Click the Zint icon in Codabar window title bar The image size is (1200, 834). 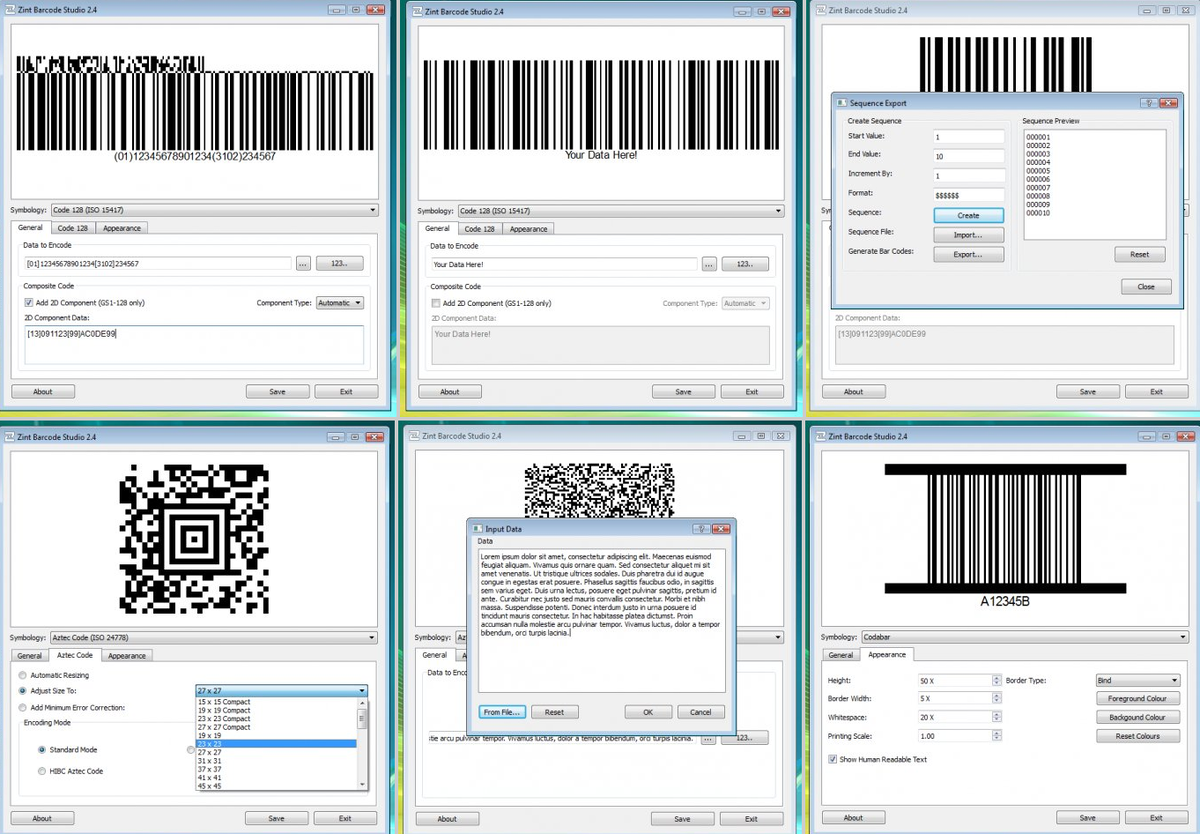point(822,436)
